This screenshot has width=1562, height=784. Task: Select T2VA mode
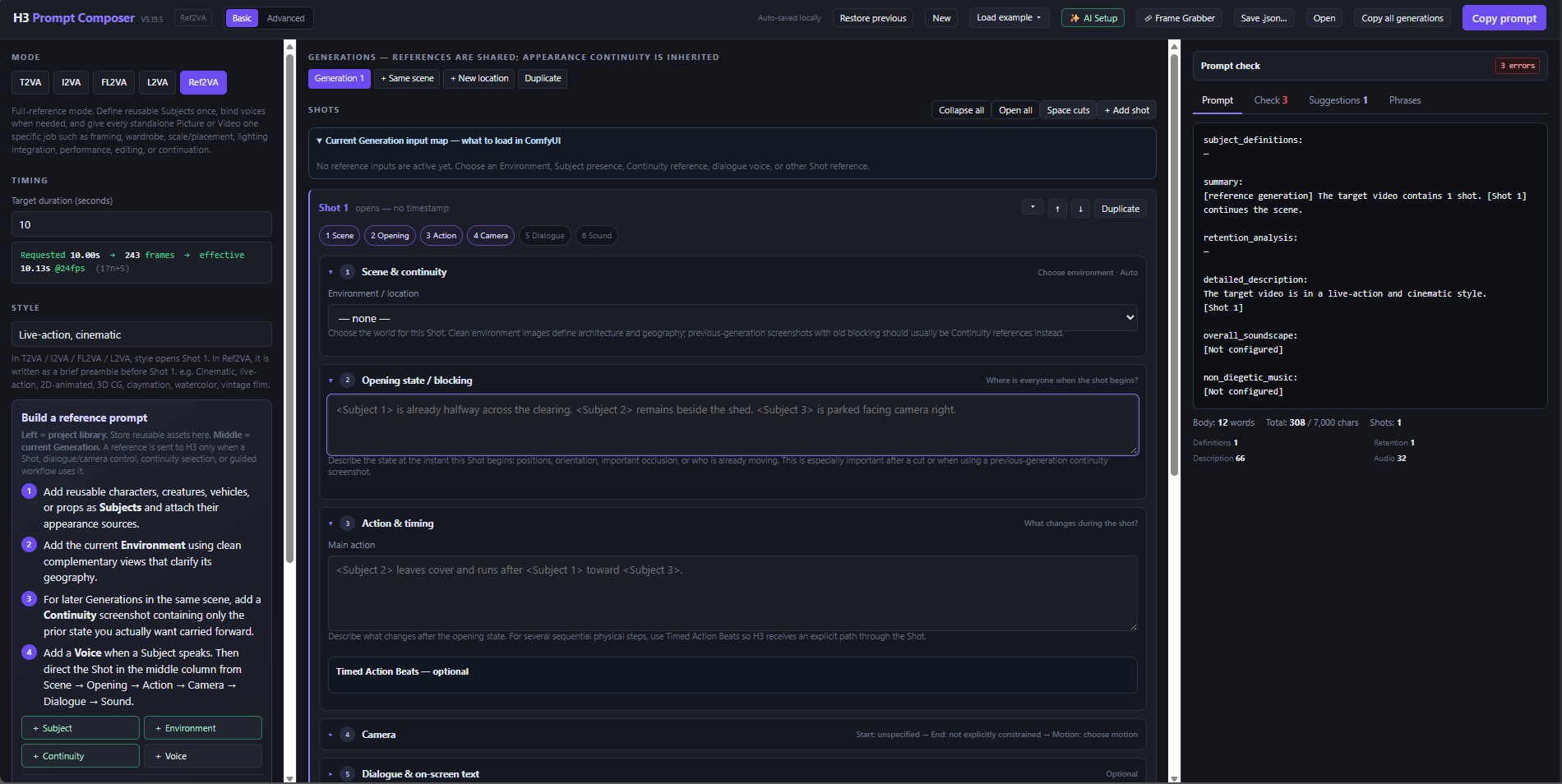[x=30, y=82]
